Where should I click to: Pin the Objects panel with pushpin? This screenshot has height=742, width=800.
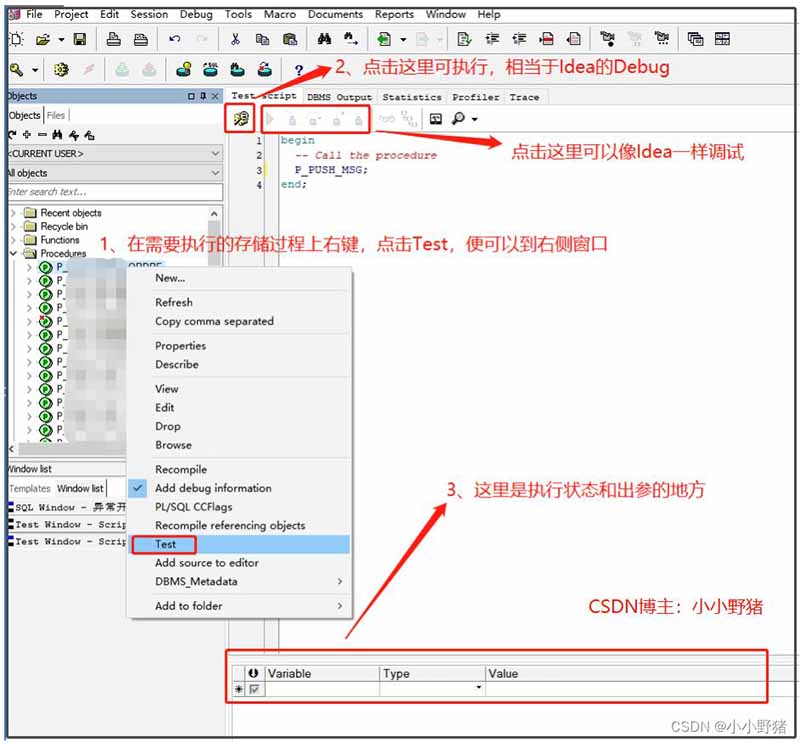203,96
